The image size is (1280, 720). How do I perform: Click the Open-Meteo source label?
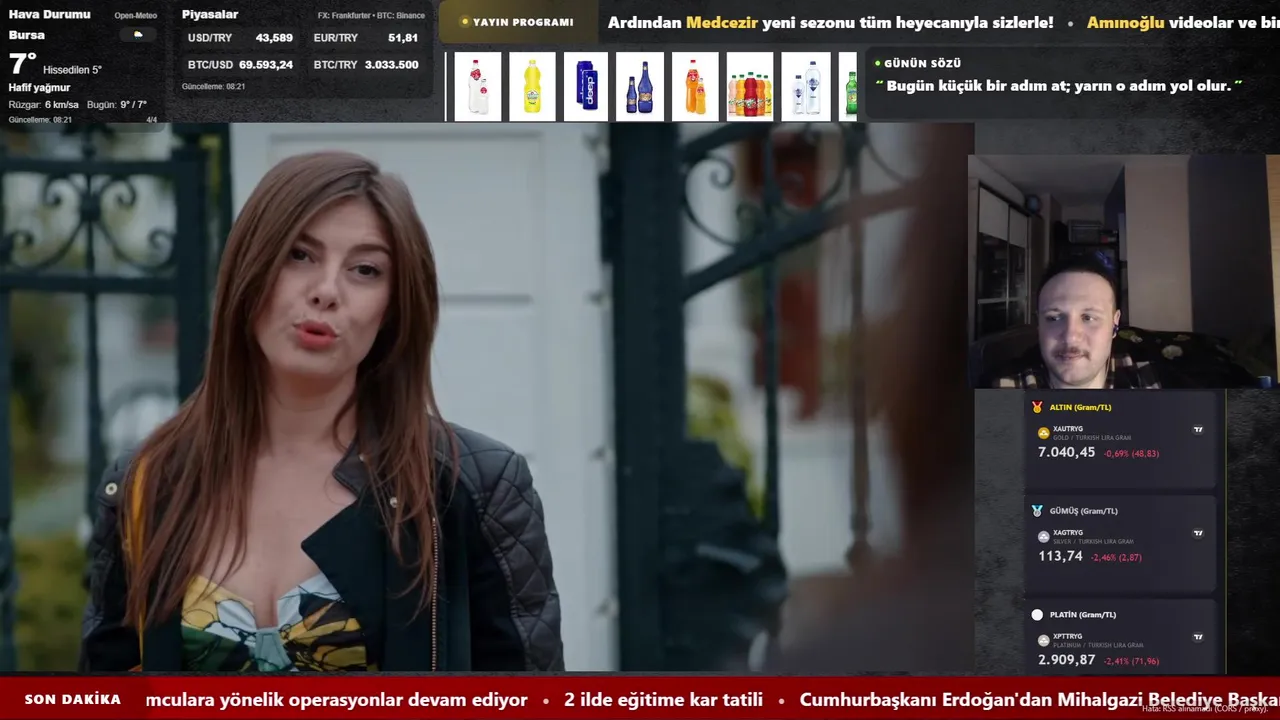click(x=135, y=16)
